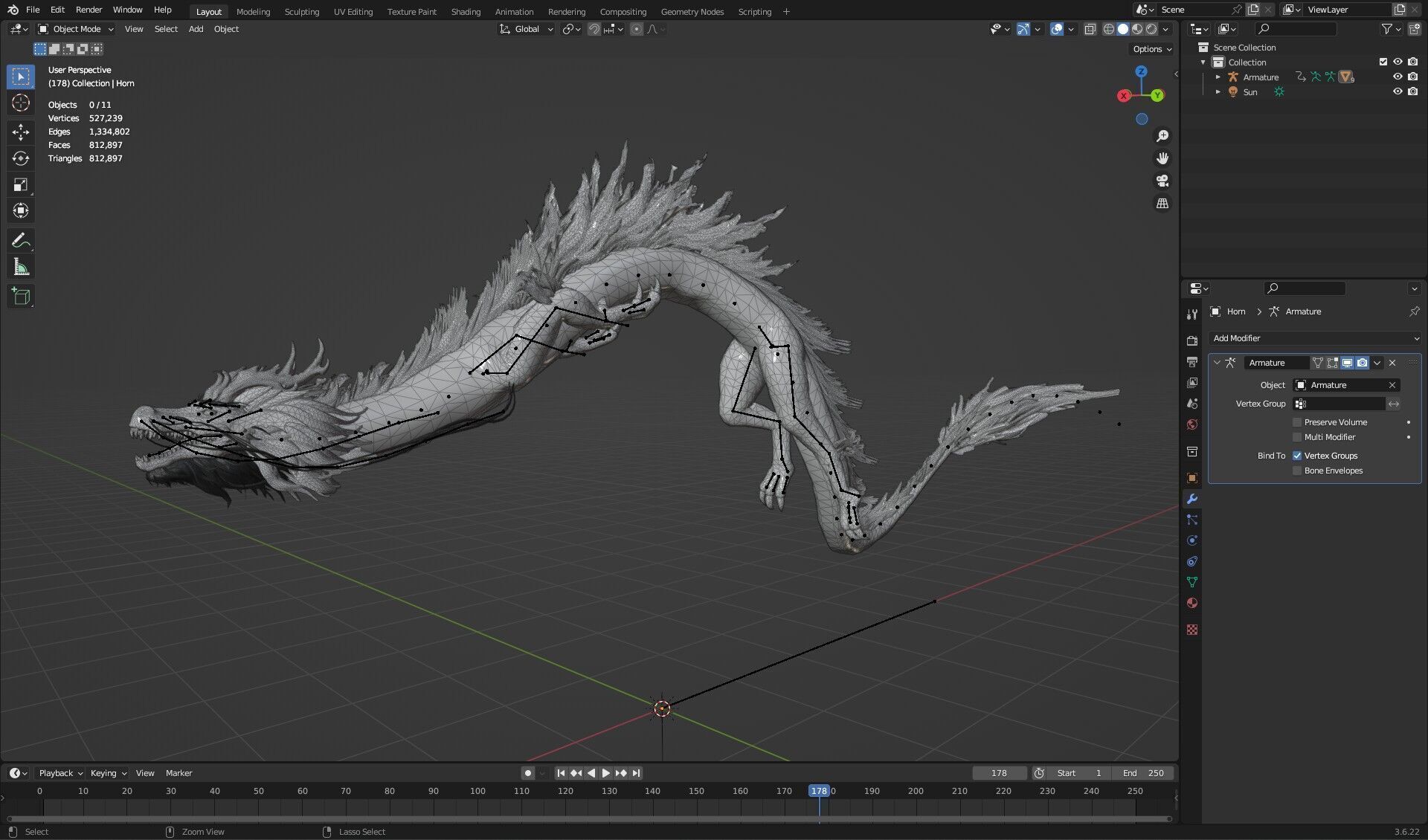Viewport: 1428px width, 840px height.
Task: Open the Render properties tab
Action: pos(1191,341)
